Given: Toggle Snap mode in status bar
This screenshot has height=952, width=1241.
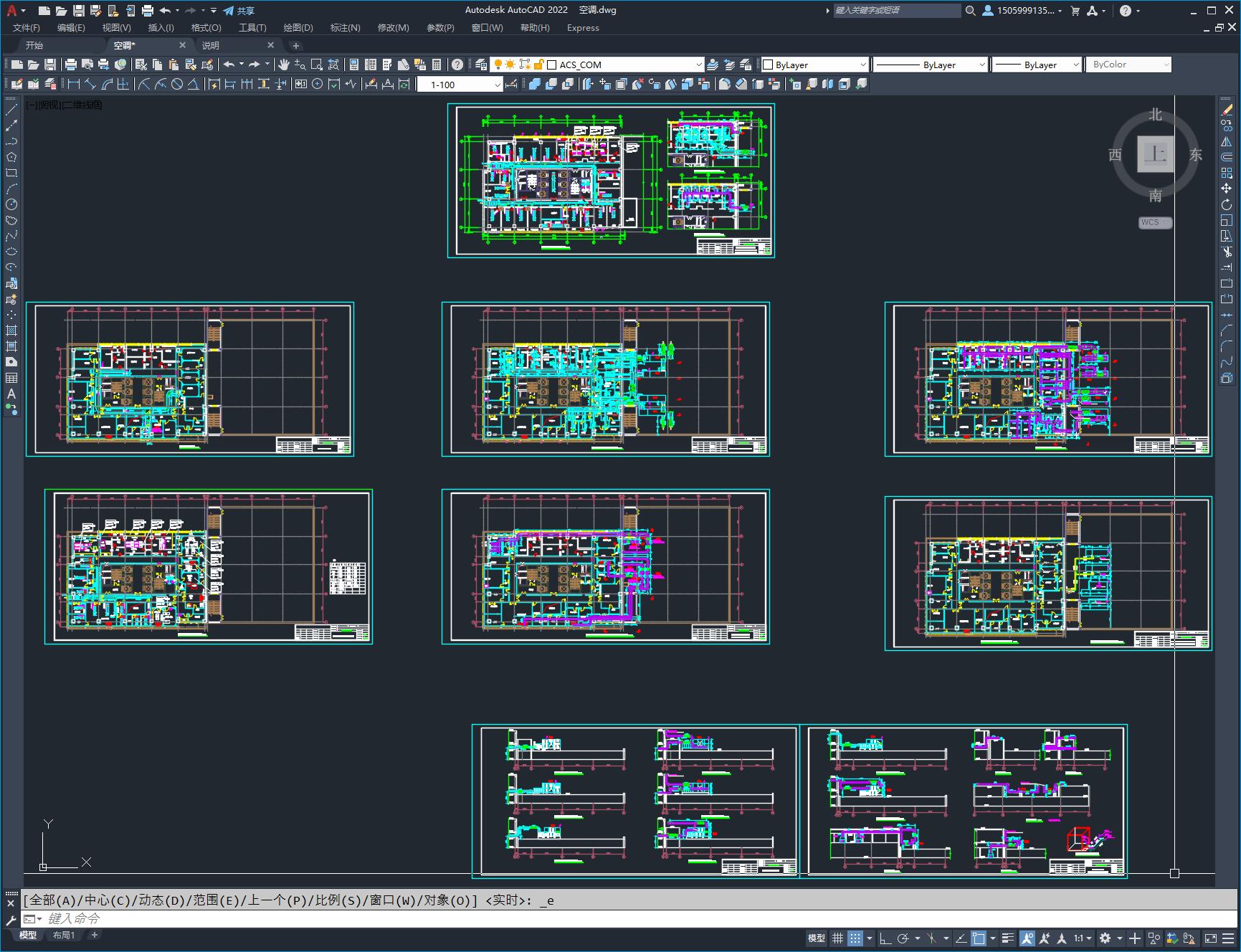Looking at the screenshot, I should tap(855, 938).
